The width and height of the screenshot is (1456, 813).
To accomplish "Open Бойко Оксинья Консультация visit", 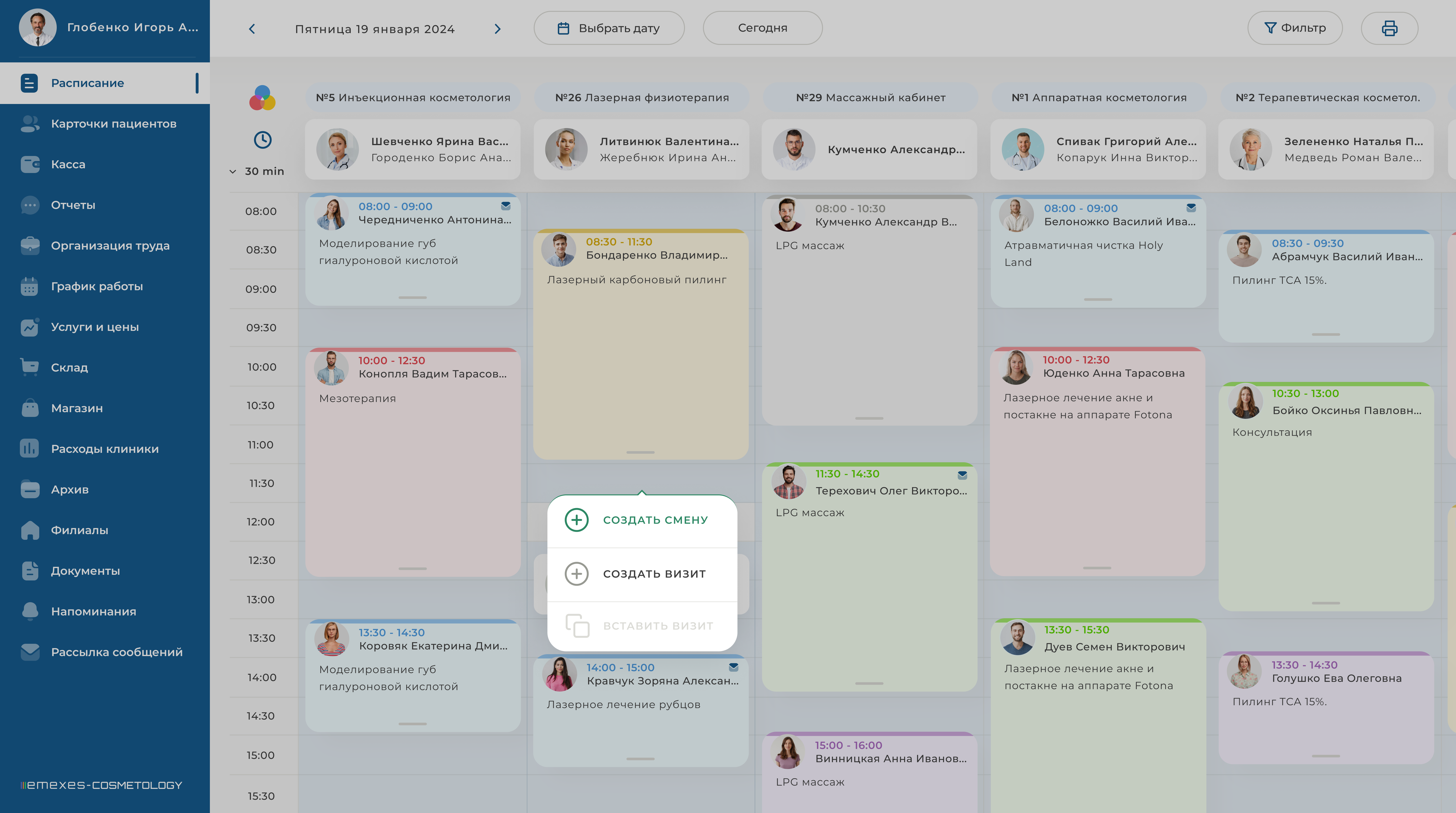I will tap(1326, 497).
